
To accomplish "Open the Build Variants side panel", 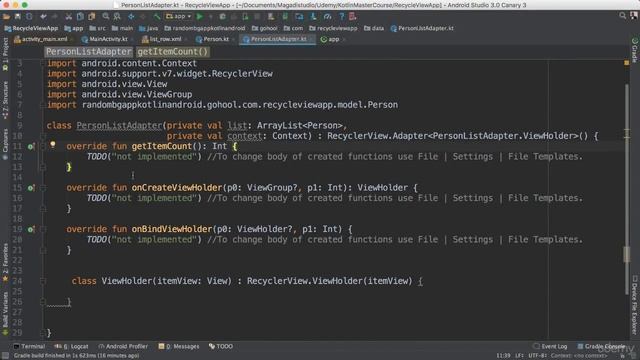I will (x=5, y=313).
